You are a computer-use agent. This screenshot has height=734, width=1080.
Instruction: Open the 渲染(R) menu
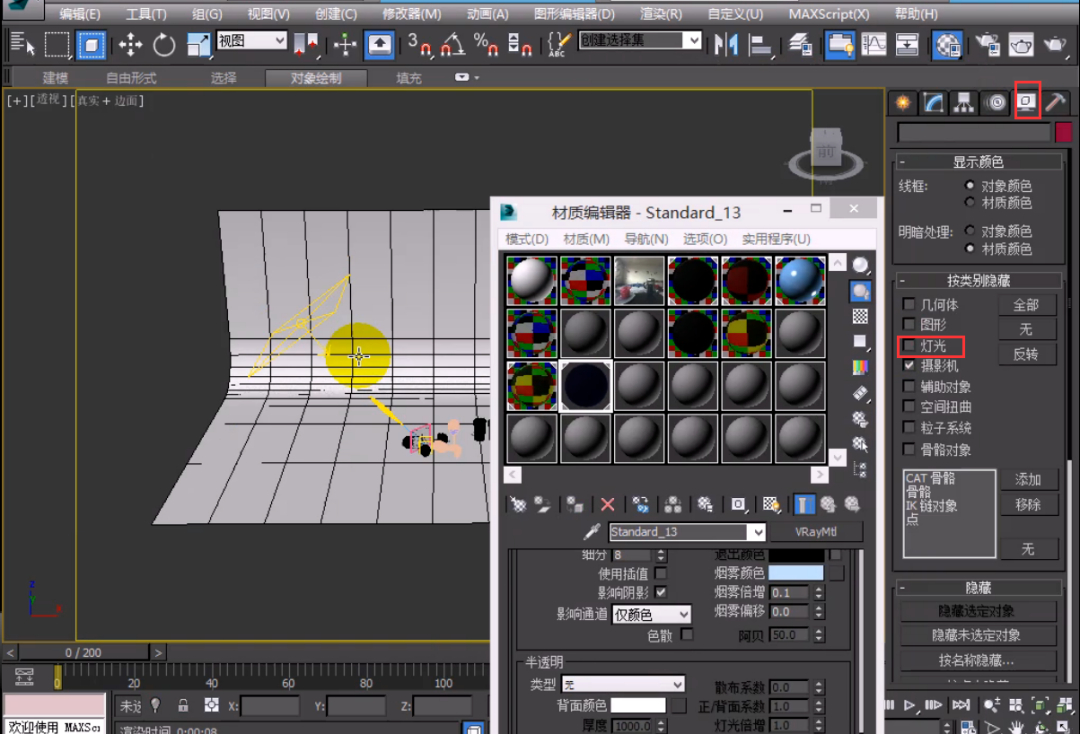660,14
